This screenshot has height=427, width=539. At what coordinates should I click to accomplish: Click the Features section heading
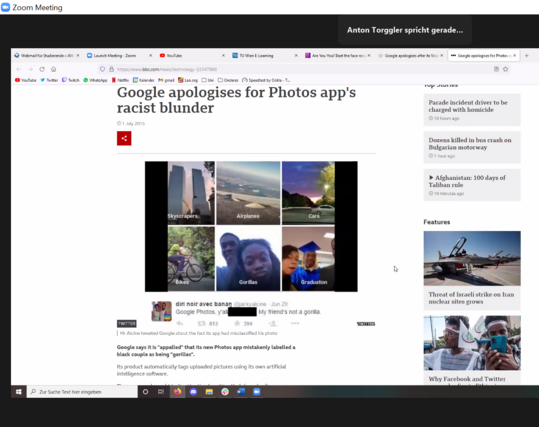click(437, 222)
